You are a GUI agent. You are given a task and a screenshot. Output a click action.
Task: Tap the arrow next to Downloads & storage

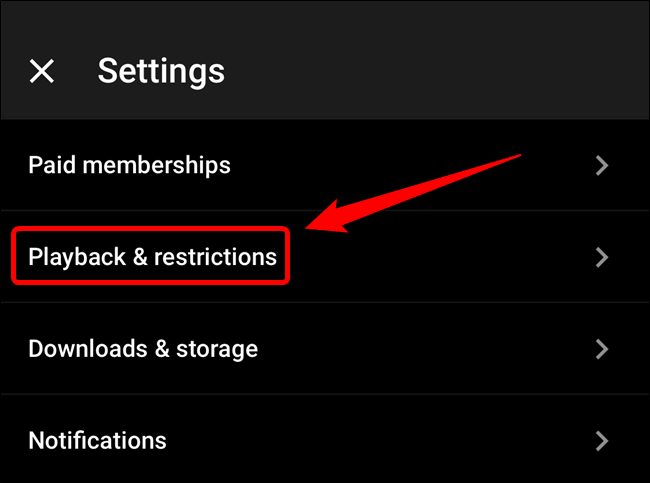coord(601,349)
